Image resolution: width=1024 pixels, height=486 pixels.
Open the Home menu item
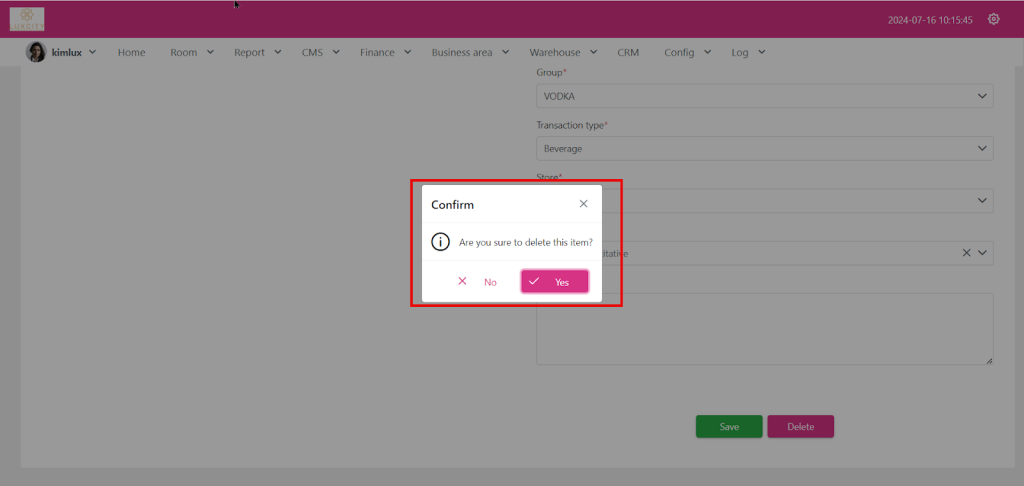click(131, 52)
